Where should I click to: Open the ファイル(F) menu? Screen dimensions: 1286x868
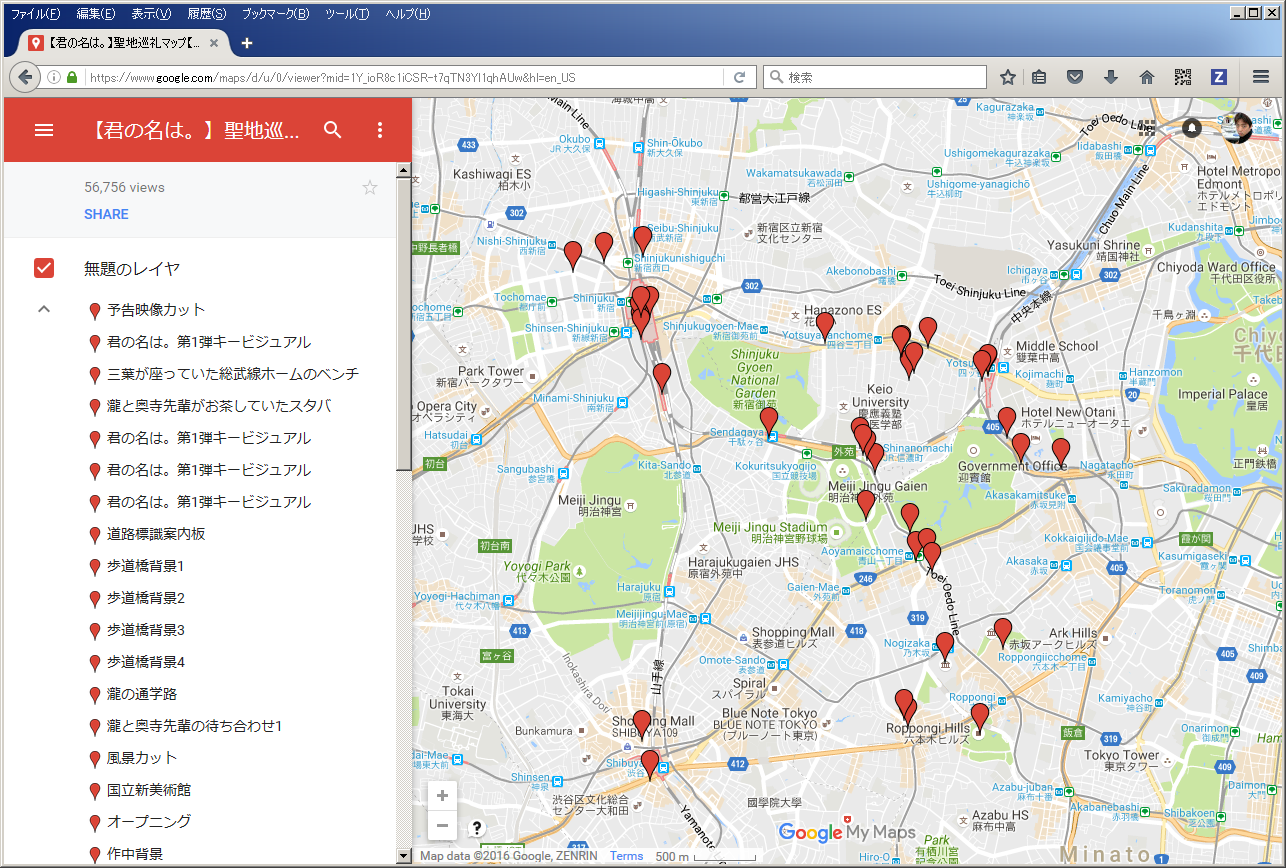tap(35, 14)
